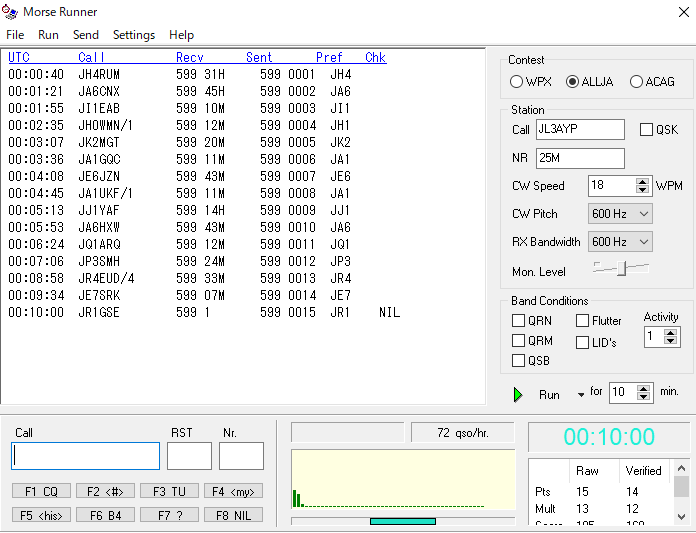Open the File menu
Image resolution: width=696 pixels, height=533 pixels.
(15, 35)
